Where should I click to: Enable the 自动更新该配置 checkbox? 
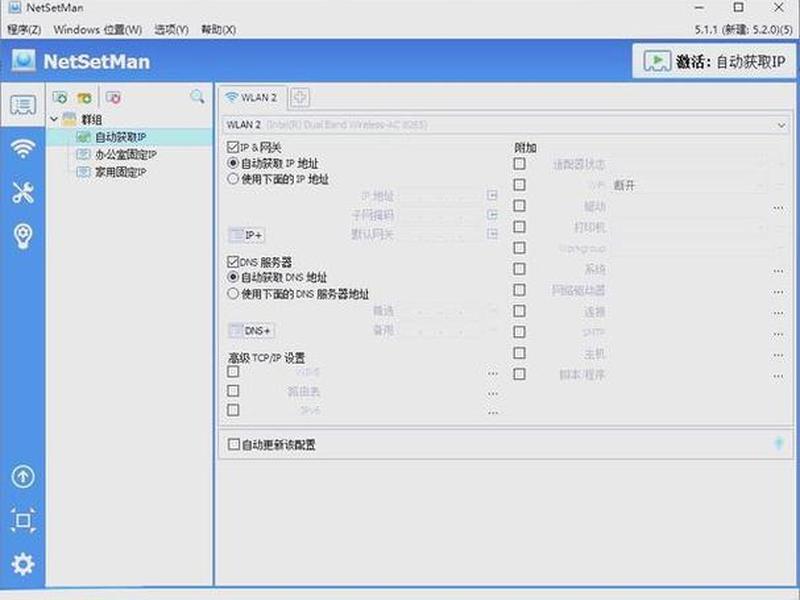click(x=233, y=444)
